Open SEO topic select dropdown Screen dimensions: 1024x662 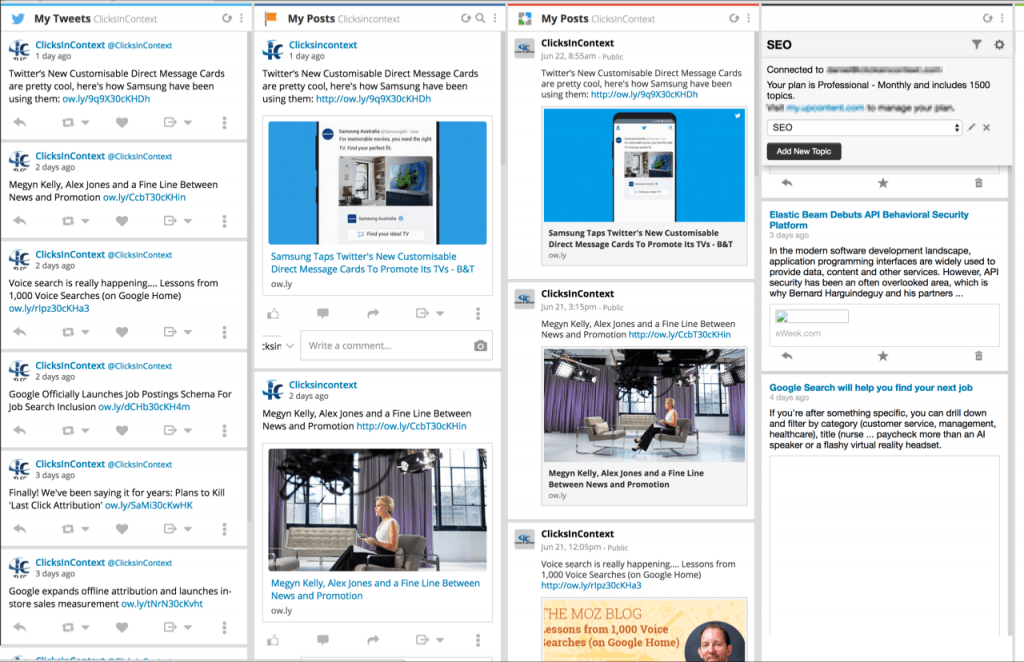pos(864,127)
